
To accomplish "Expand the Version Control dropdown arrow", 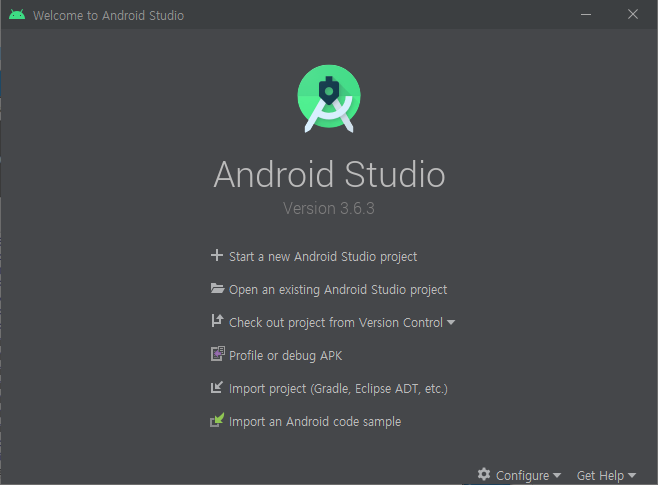I will coord(451,323).
